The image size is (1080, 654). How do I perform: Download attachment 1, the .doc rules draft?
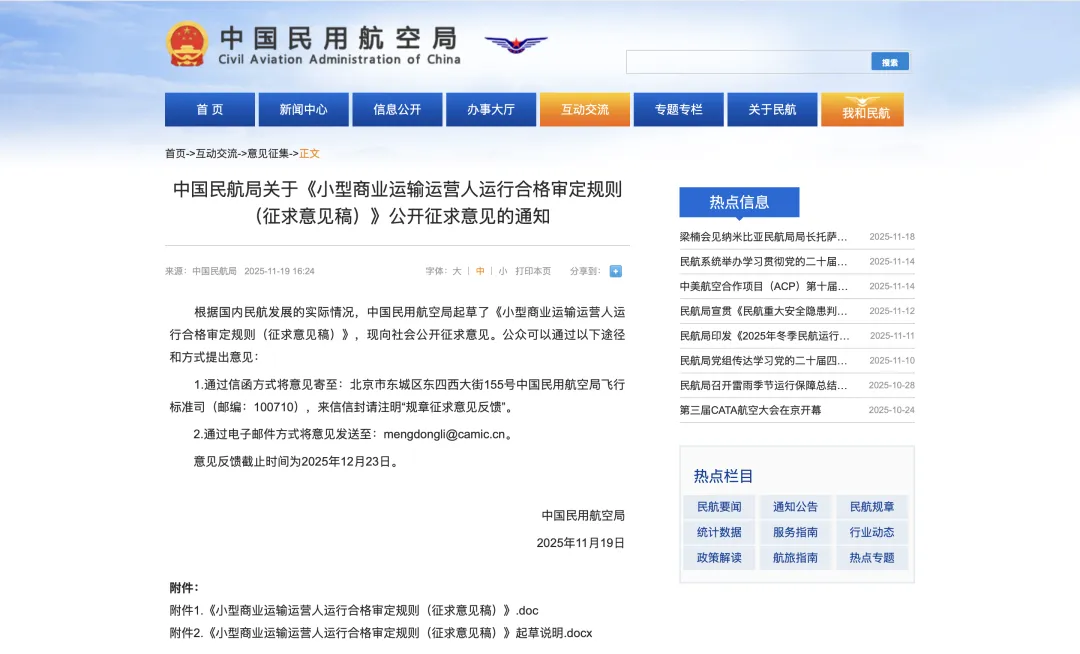(358, 610)
